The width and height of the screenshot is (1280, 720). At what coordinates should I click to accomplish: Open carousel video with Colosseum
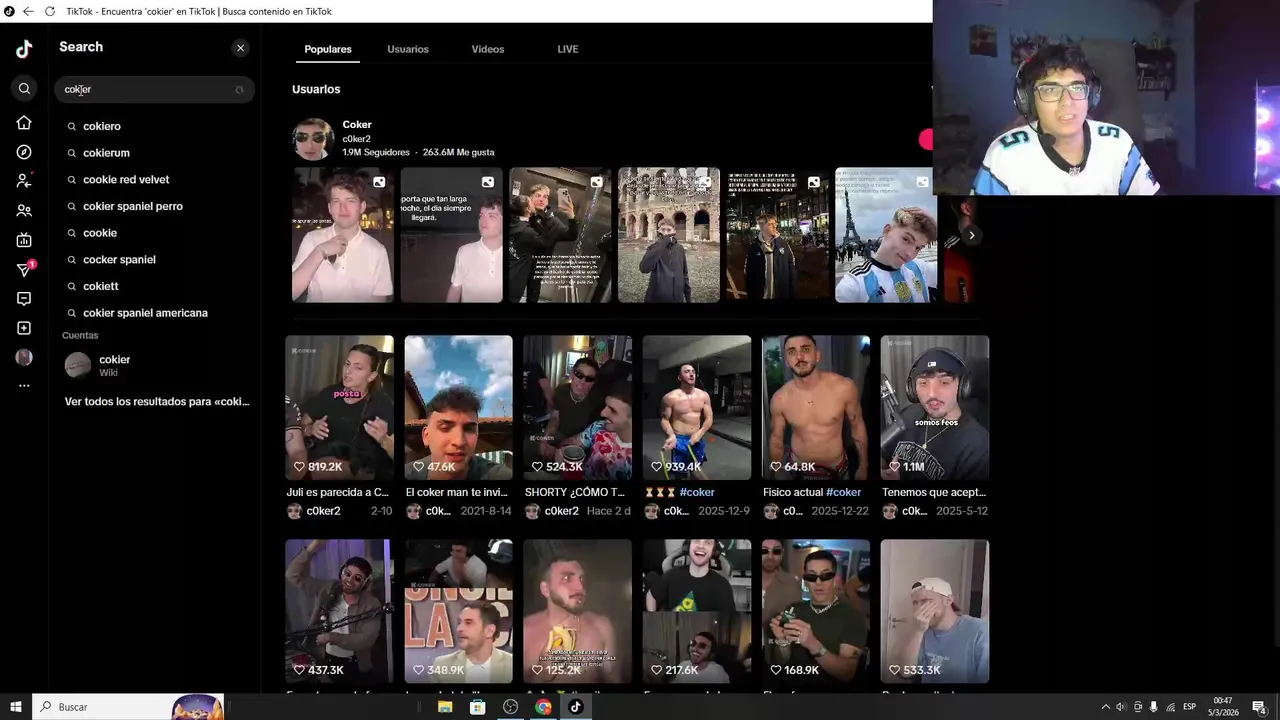click(669, 235)
